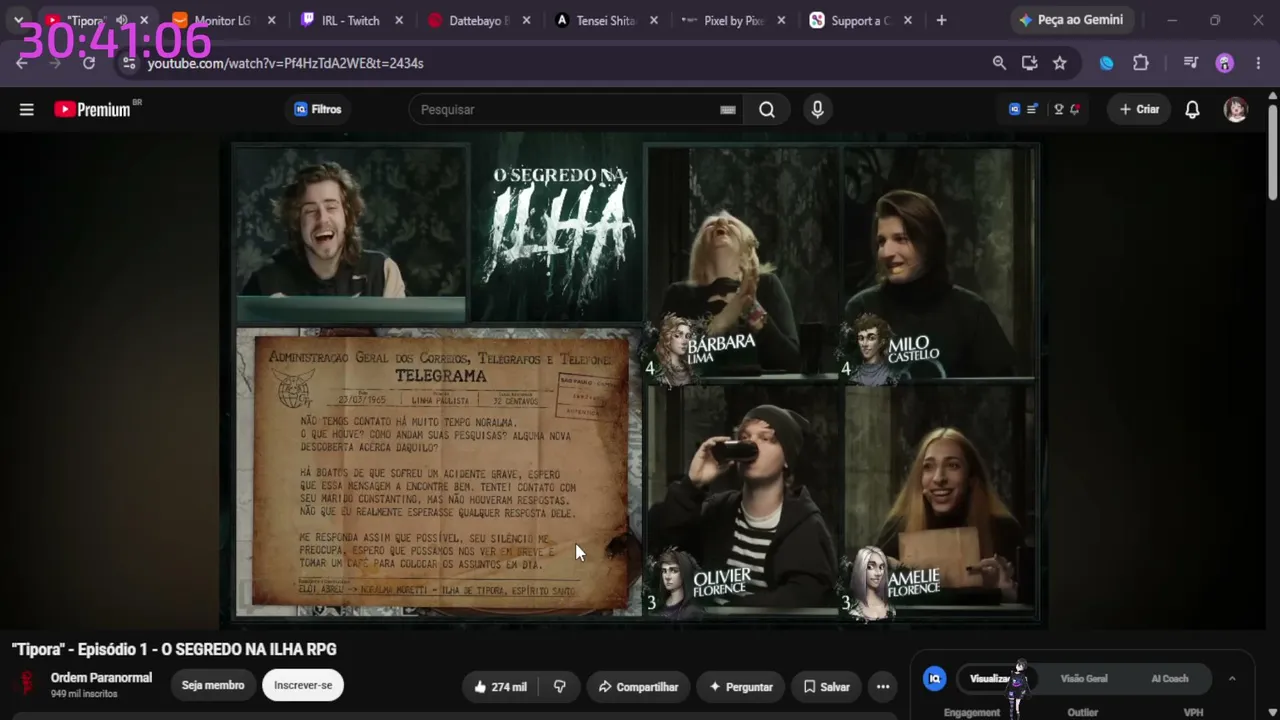Open the tab search dropdown arrow
The height and width of the screenshot is (720, 1280).
coord(18,20)
